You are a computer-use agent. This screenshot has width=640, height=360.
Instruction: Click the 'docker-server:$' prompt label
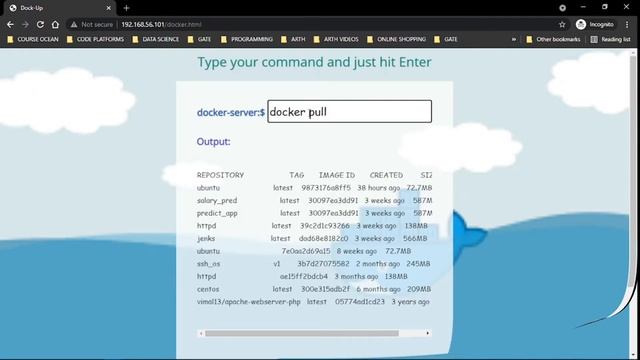(231, 112)
